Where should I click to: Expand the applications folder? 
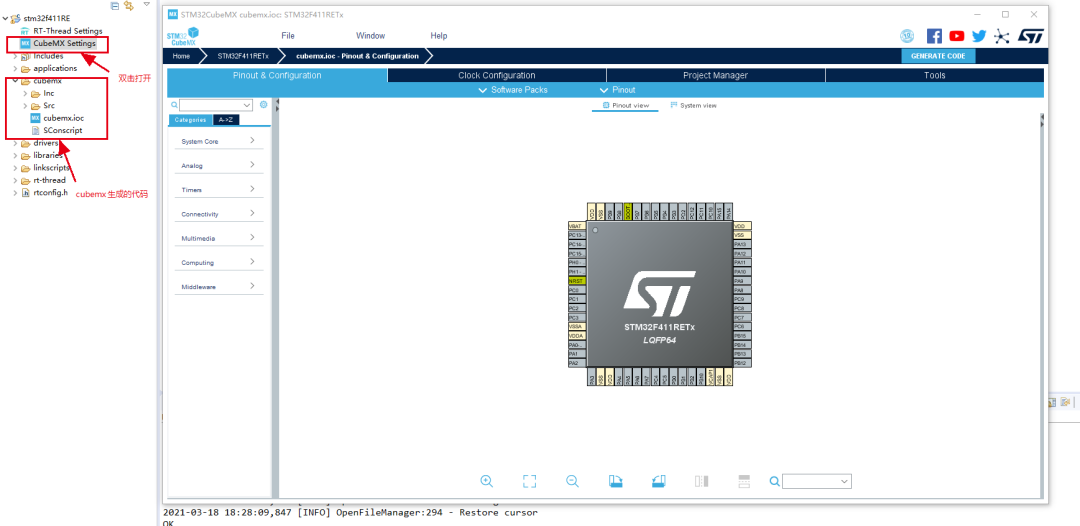click(x=15, y=68)
